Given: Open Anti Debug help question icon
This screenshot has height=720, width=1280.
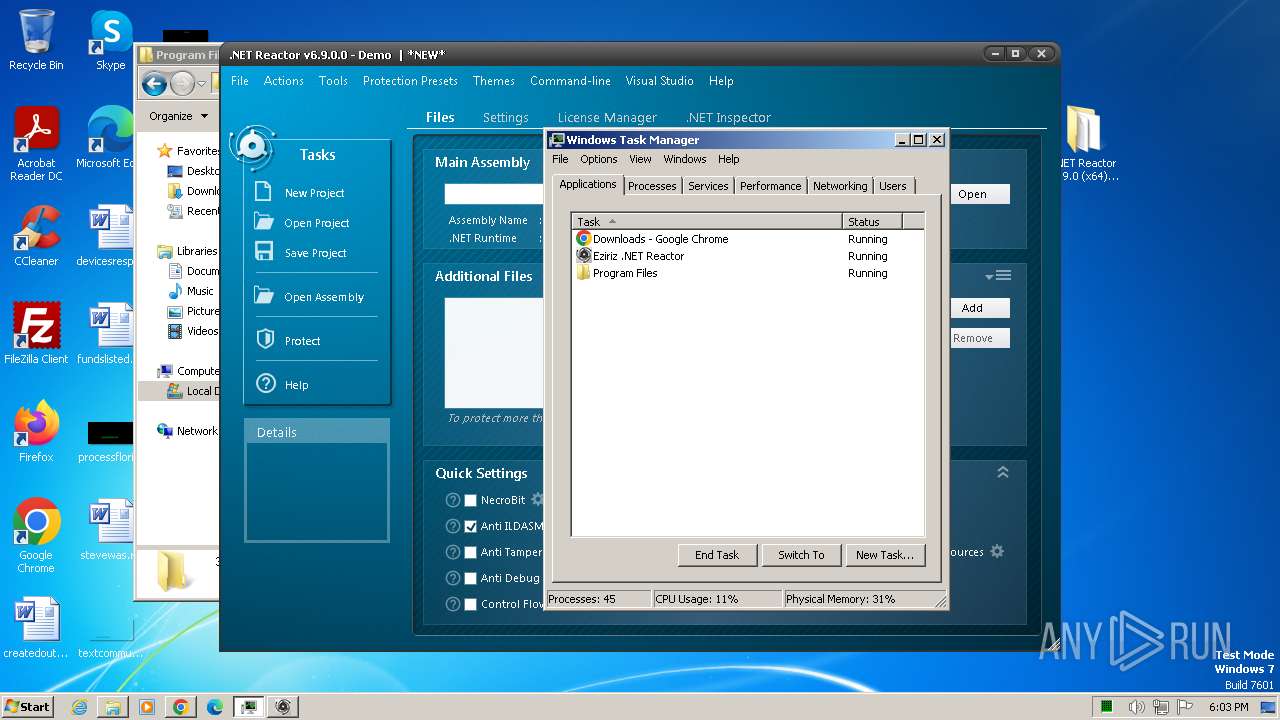Looking at the screenshot, I should (x=453, y=578).
